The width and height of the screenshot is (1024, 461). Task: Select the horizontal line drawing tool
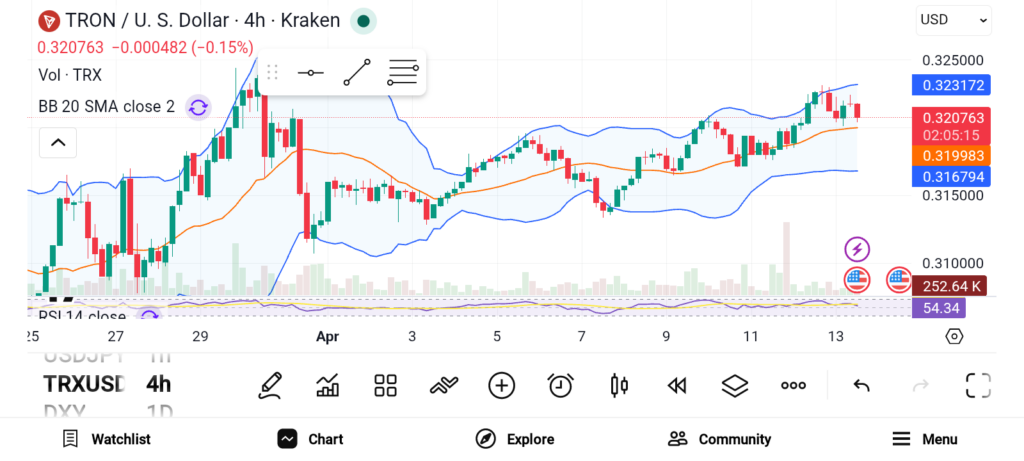311,73
